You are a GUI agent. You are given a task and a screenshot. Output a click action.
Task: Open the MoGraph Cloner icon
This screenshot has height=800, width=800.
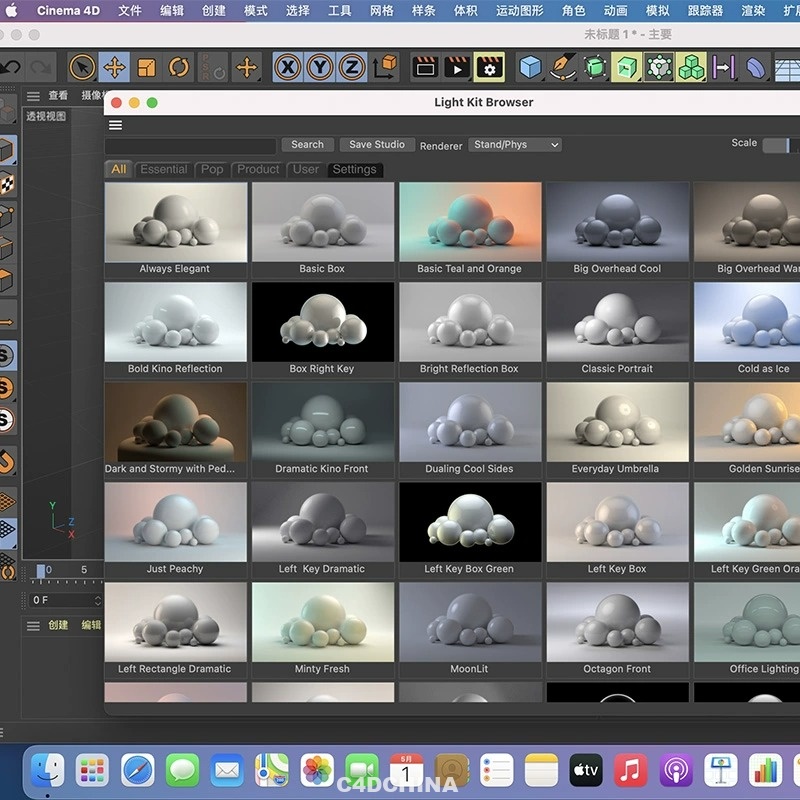pyautogui.click(x=691, y=67)
